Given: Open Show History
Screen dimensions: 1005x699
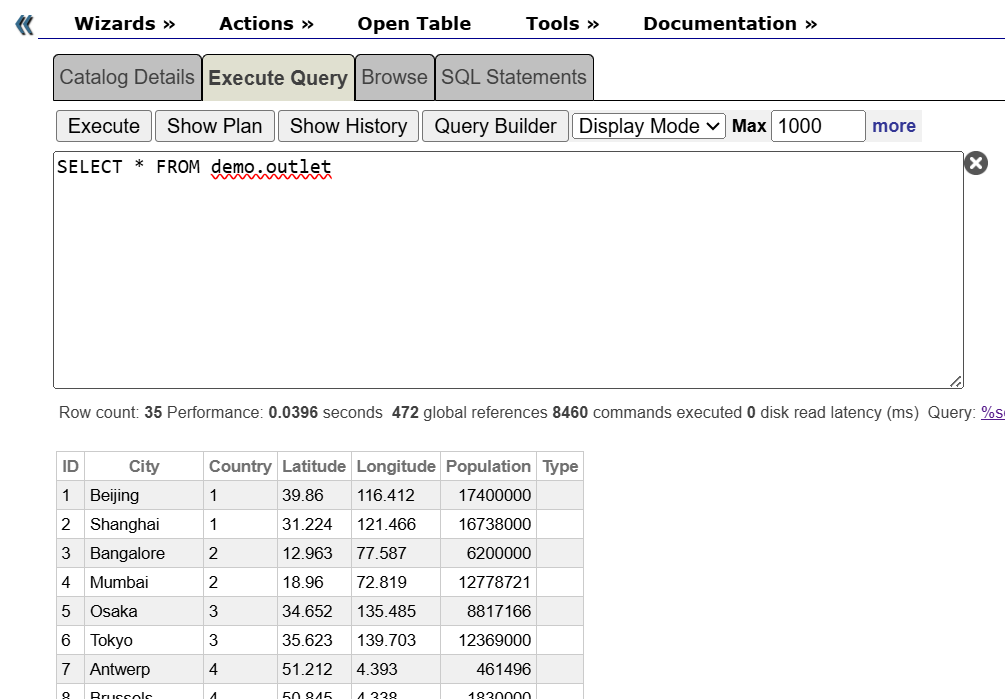Looking at the screenshot, I should tap(348, 126).
